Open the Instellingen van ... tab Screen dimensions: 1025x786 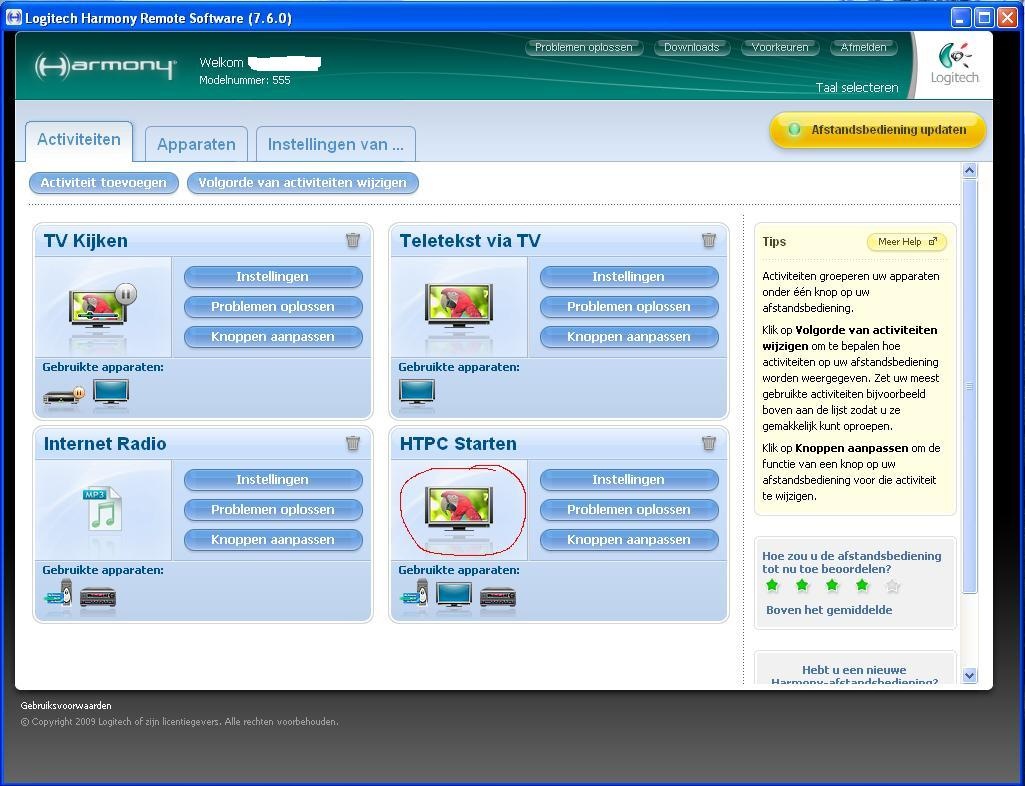click(336, 144)
